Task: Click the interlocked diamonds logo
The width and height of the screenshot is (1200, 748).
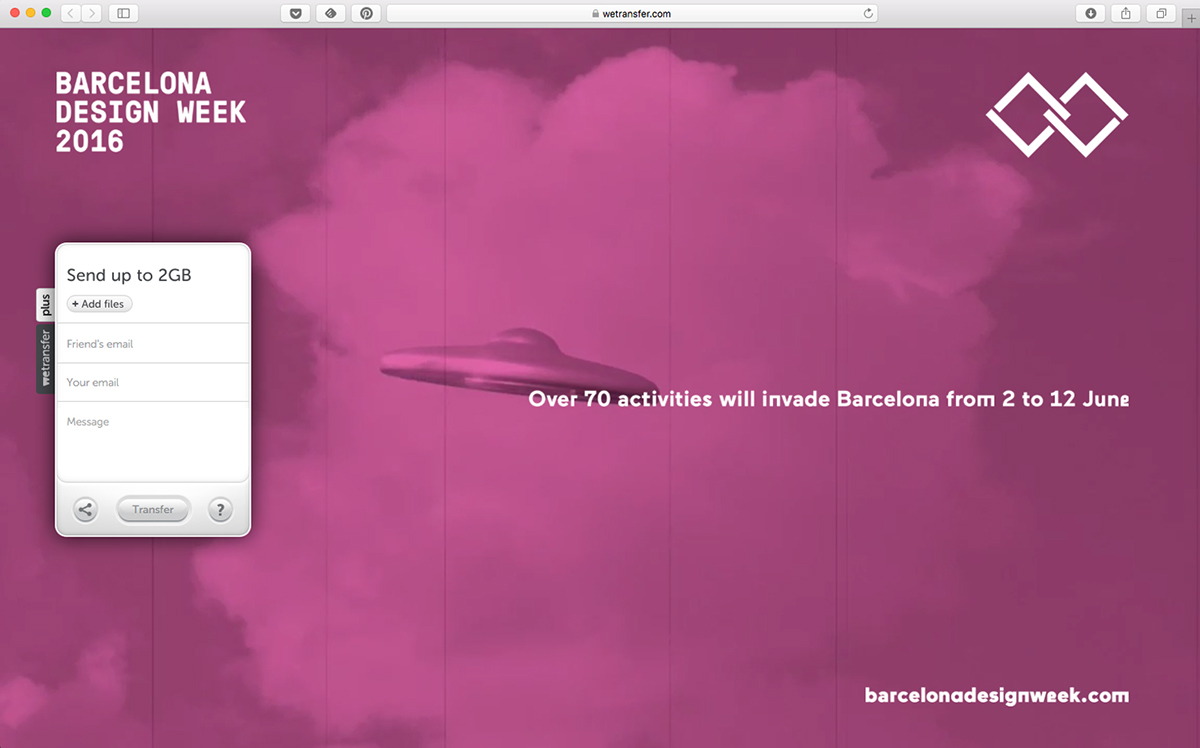Action: 1057,114
